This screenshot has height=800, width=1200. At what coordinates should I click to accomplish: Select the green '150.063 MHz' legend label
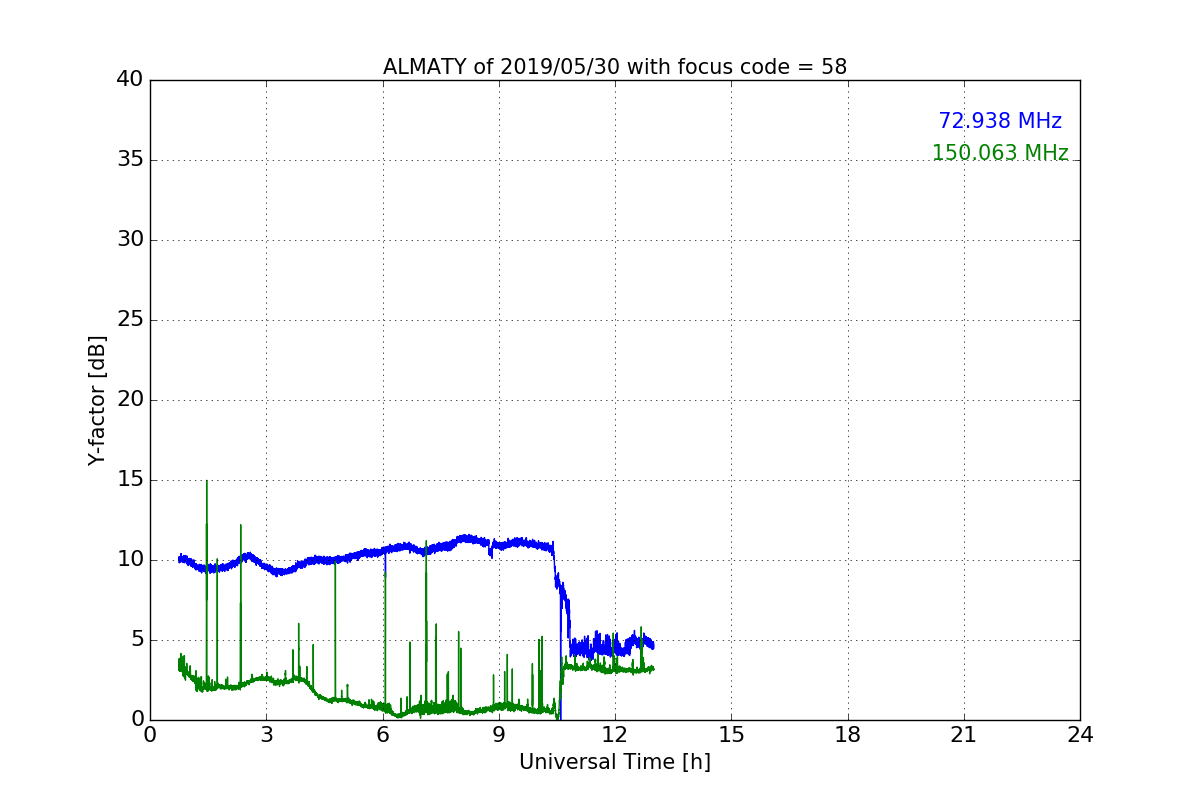pos(1000,153)
